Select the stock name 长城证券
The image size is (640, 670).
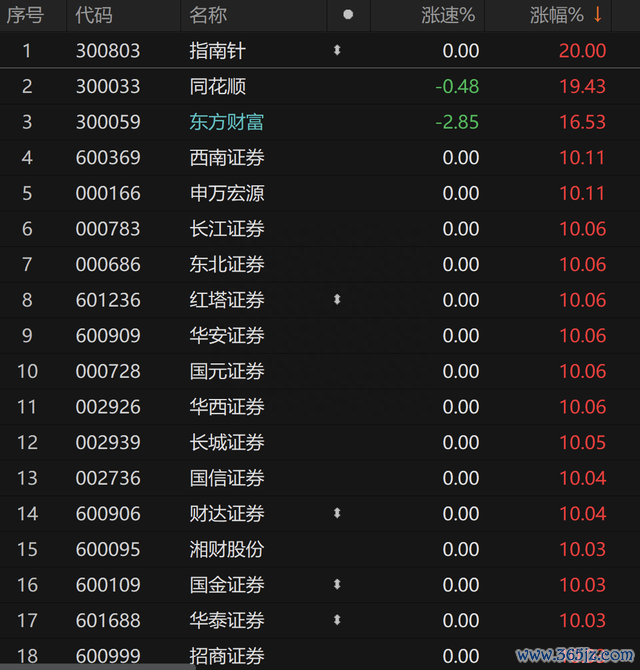227,442
